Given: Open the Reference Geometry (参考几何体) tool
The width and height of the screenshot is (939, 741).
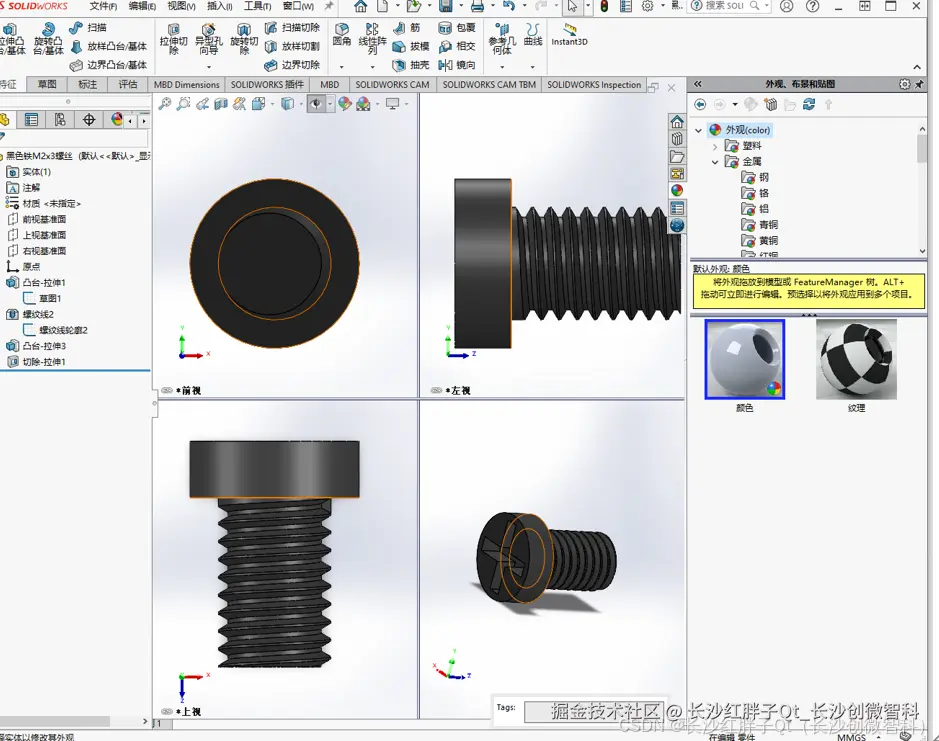Looking at the screenshot, I should (x=502, y=40).
